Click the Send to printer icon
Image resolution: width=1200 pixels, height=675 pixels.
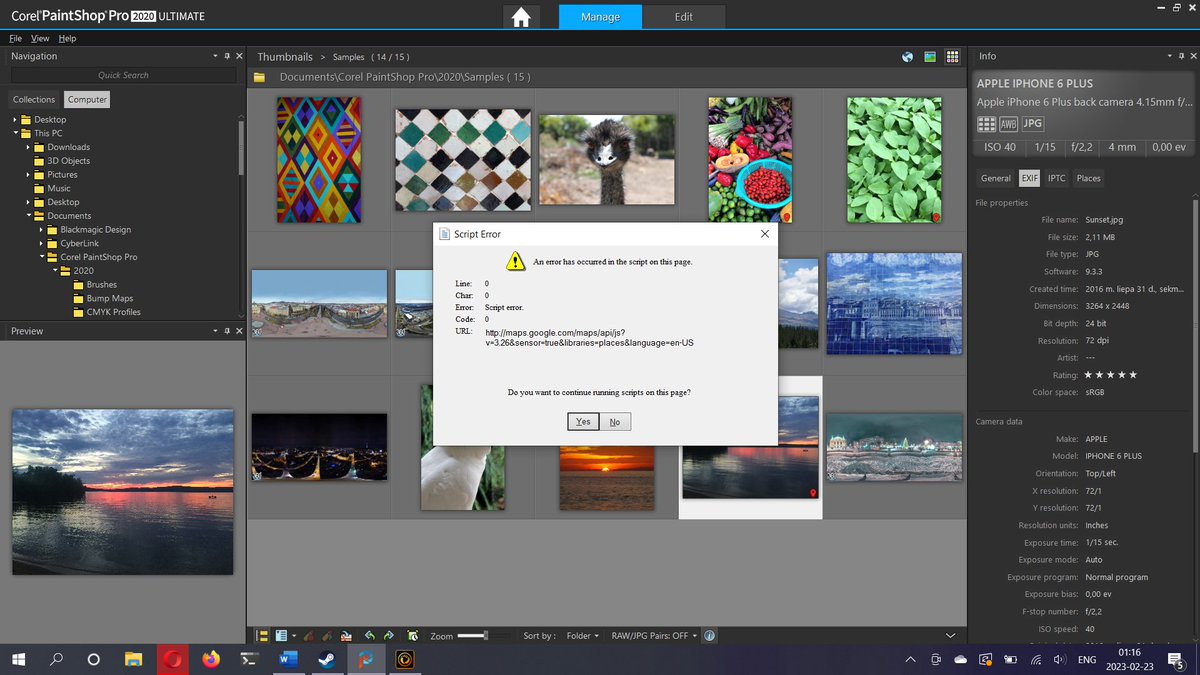click(346, 635)
